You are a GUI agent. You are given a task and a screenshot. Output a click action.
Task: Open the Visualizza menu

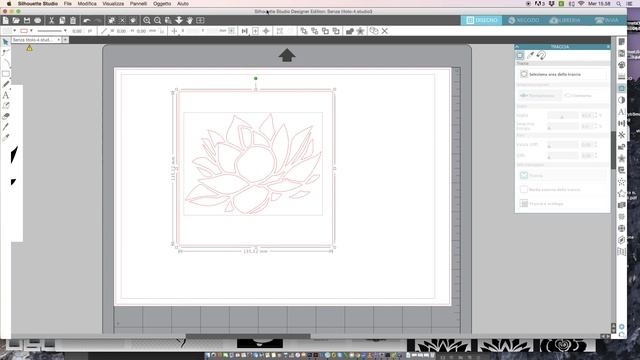point(113,4)
